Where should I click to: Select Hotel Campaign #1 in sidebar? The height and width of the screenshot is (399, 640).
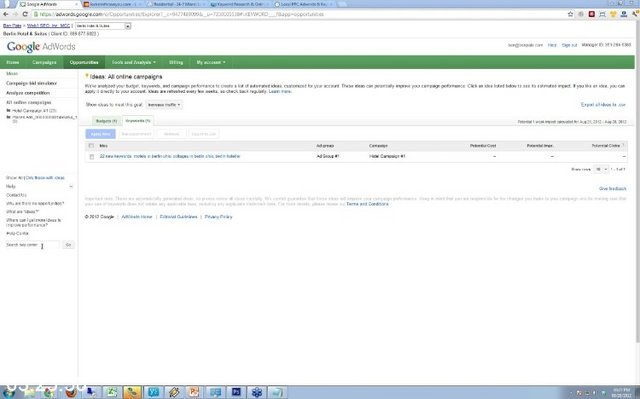pyautogui.click(x=33, y=111)
